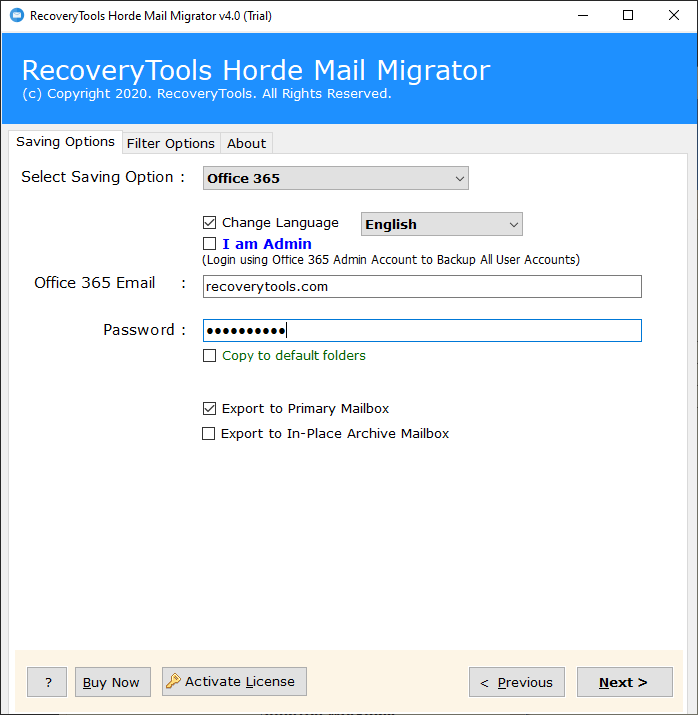This screenshot has height=715, width=698.
Task: Click the Buy Now button
Action: tap(113, 682)
